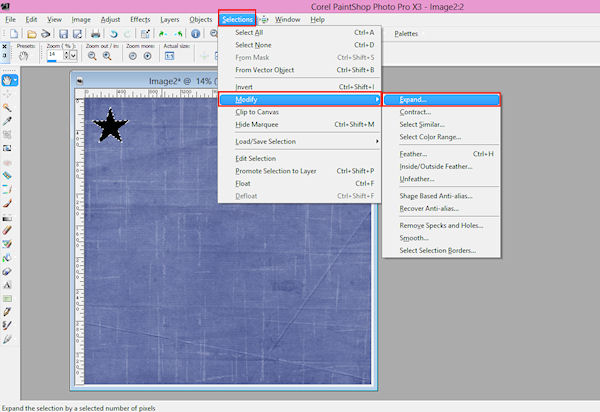
Task: Select the Straighten tool
Action: coord(7,148)
